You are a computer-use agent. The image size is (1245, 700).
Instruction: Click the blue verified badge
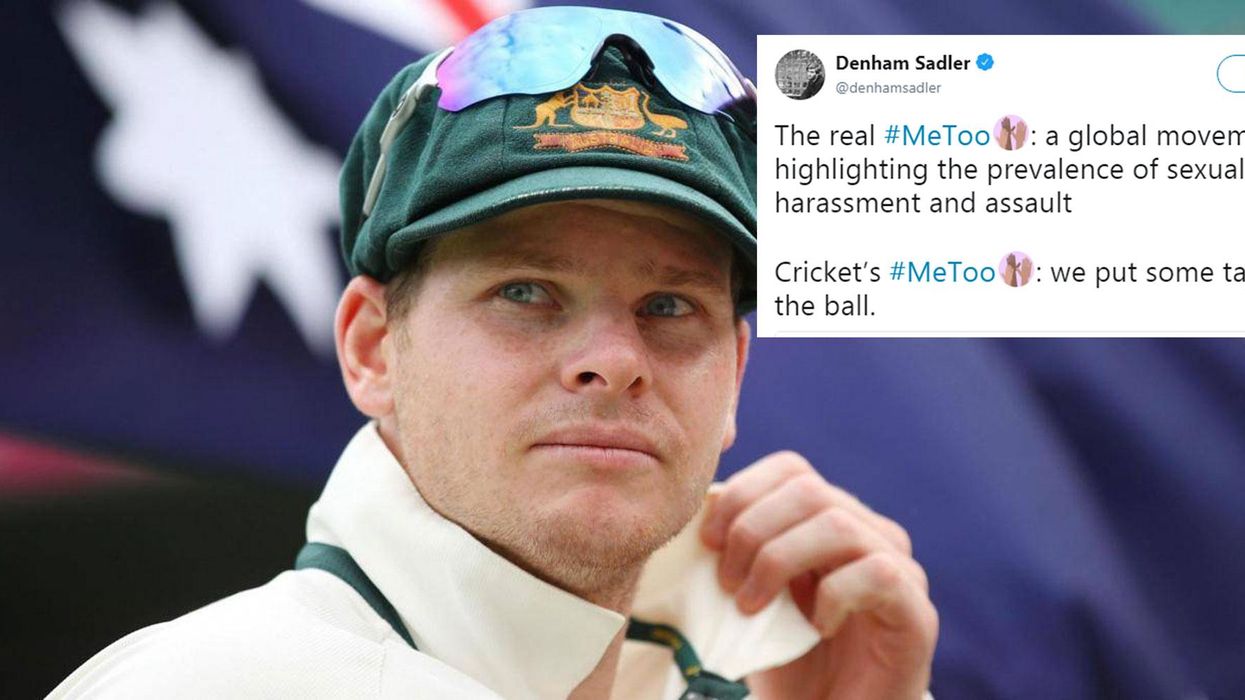pyautogui.click(x=985, y=63)
